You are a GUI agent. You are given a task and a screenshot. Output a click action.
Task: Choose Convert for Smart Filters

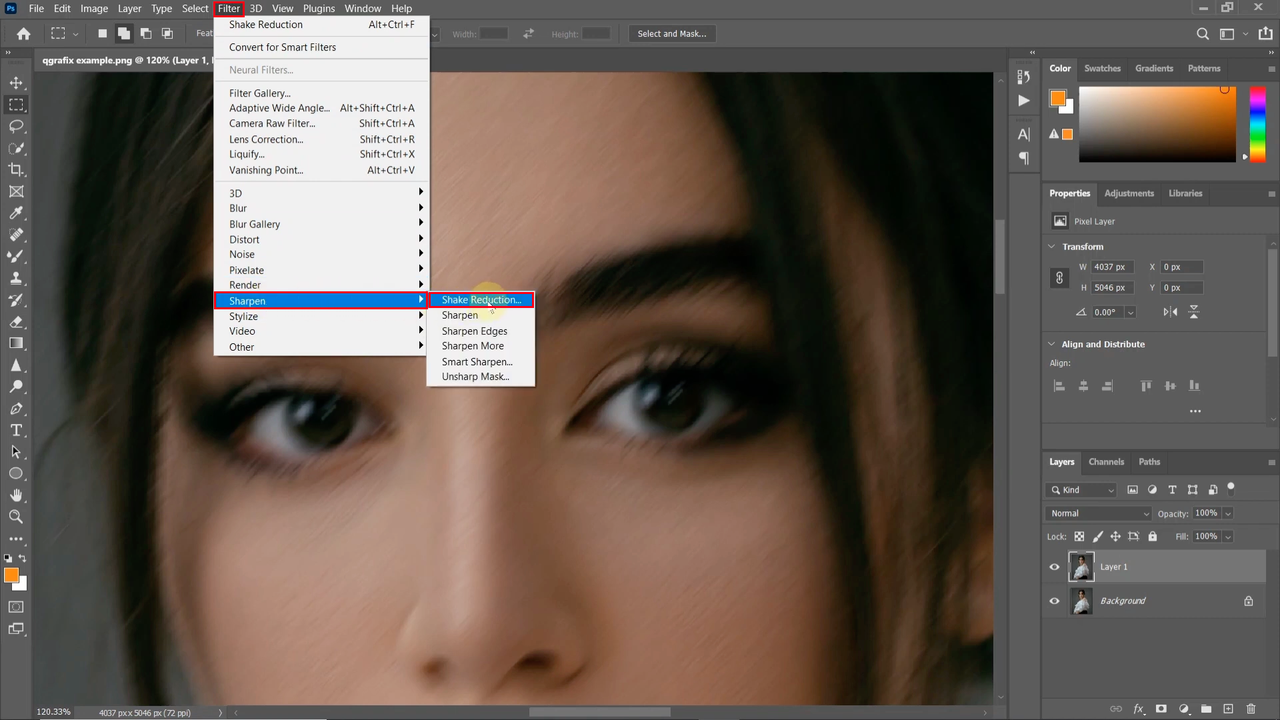321,47
